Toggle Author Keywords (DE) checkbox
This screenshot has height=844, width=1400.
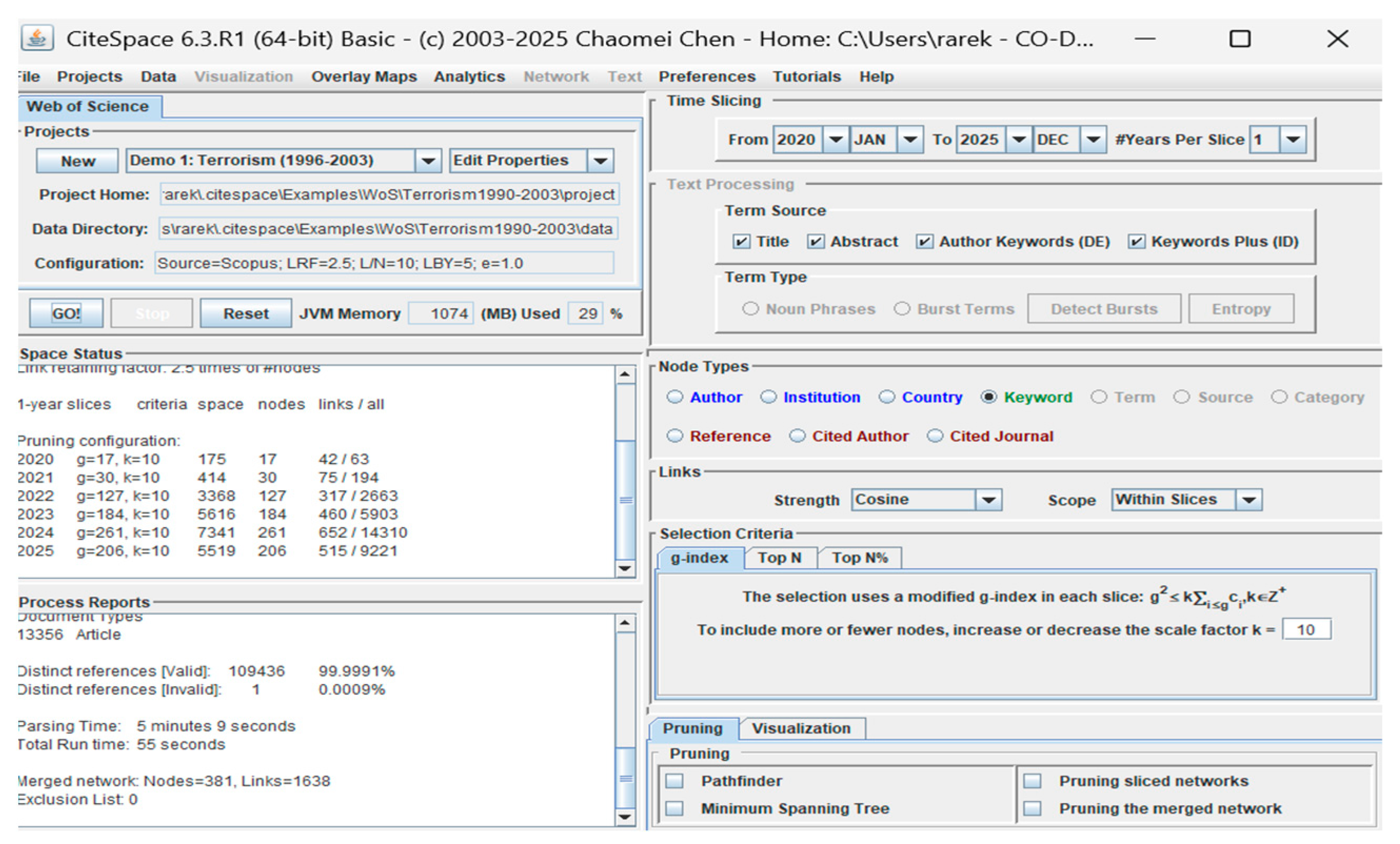tap(924, 242)
